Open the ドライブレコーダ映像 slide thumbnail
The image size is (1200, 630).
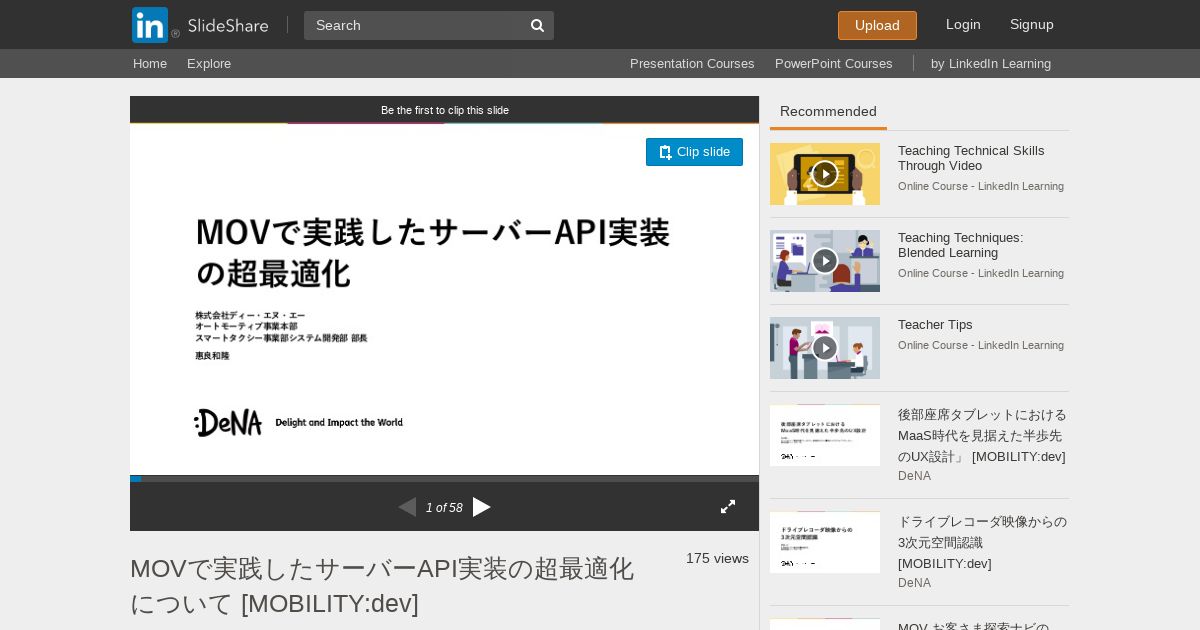click(x=825, y=542)
